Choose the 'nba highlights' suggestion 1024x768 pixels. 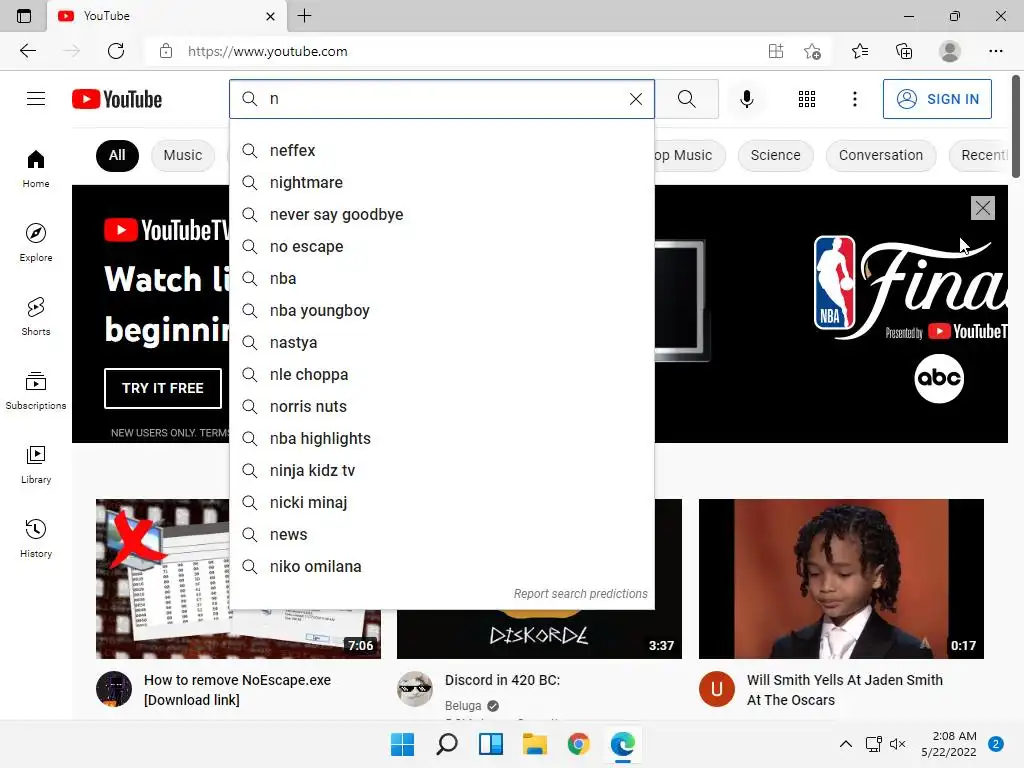coord(441,438)
